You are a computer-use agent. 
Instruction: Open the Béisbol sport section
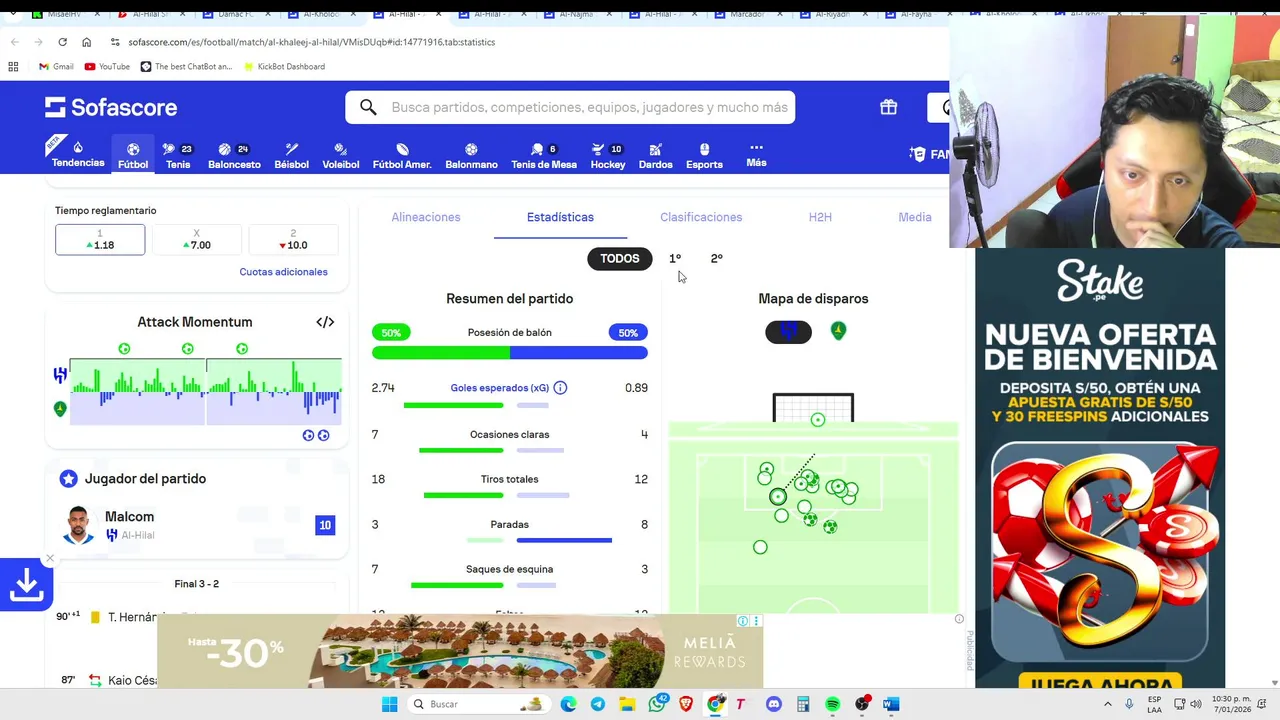tap(291, 155)
